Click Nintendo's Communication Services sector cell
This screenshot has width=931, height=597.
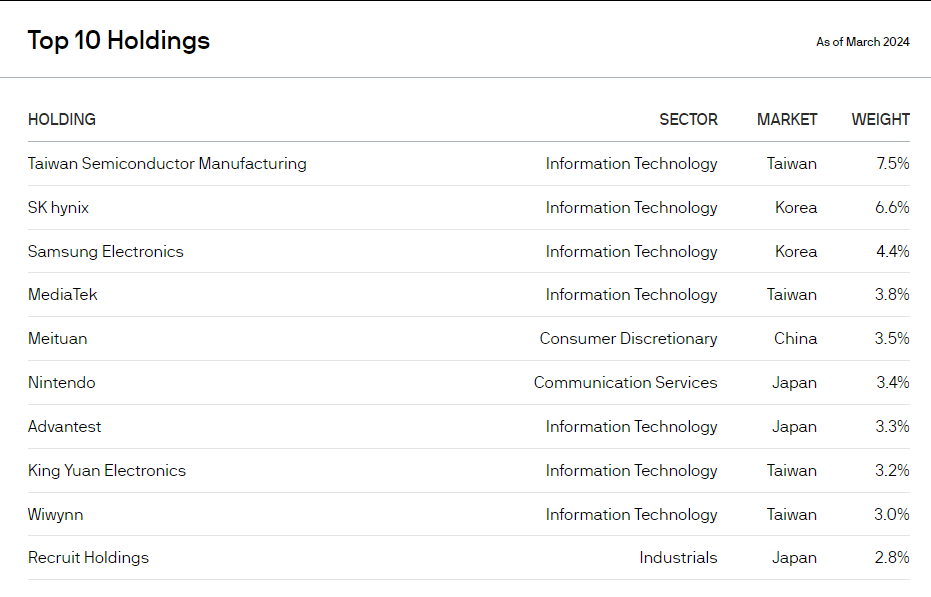click(625, 383)
